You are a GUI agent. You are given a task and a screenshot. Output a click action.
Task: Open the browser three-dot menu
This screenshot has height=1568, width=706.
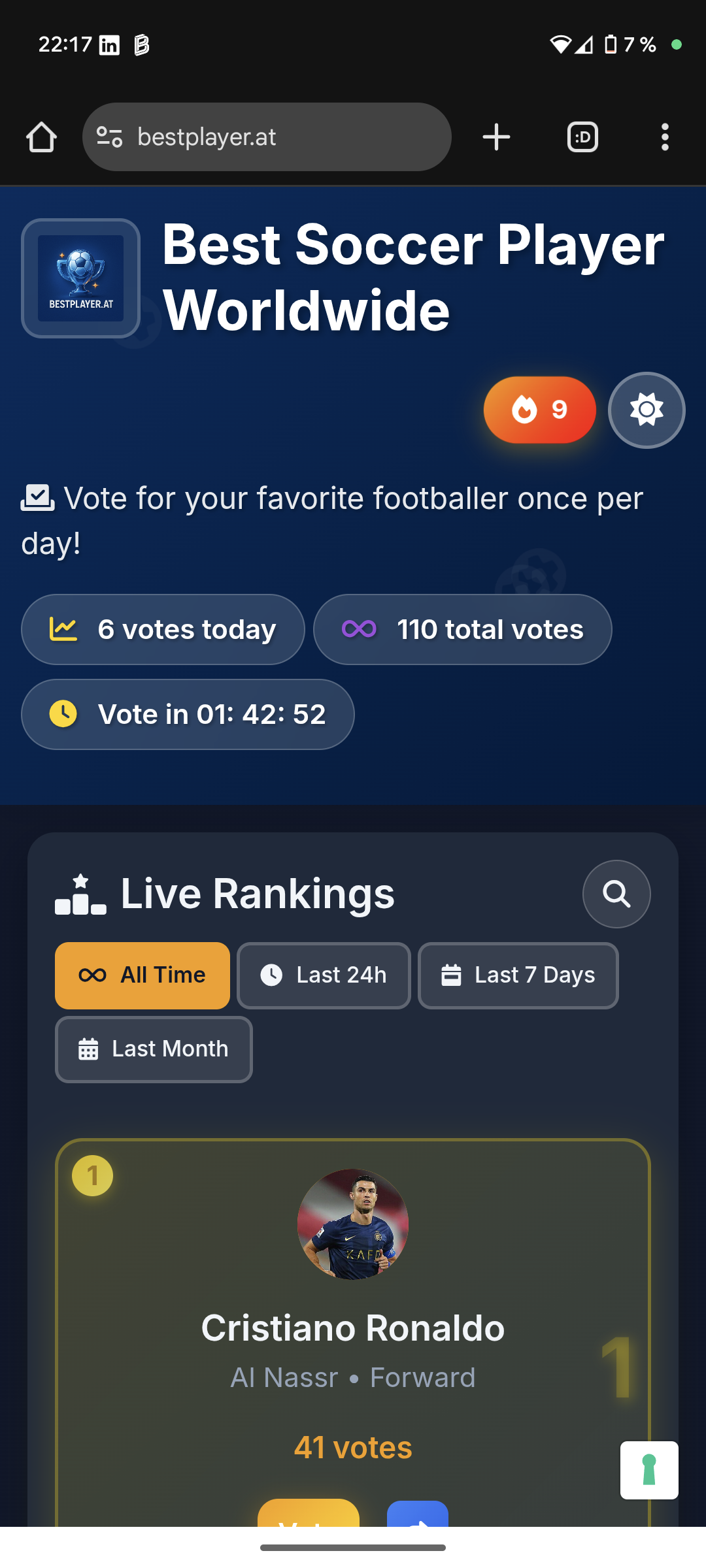click(665, 137)
